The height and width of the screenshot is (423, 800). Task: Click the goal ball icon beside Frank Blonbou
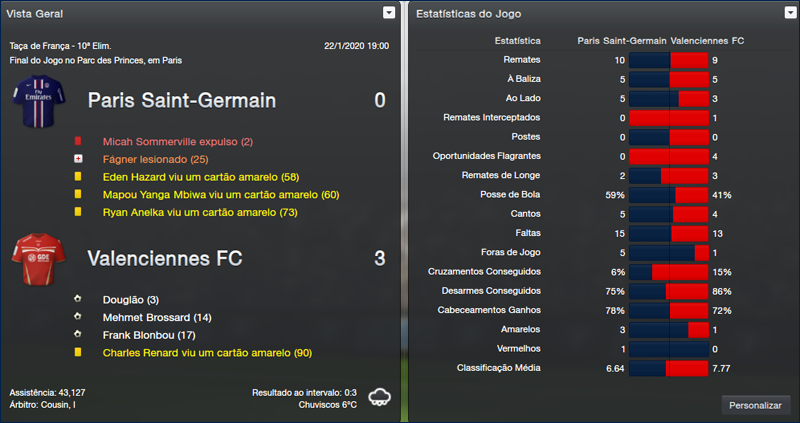coord(77,335)
